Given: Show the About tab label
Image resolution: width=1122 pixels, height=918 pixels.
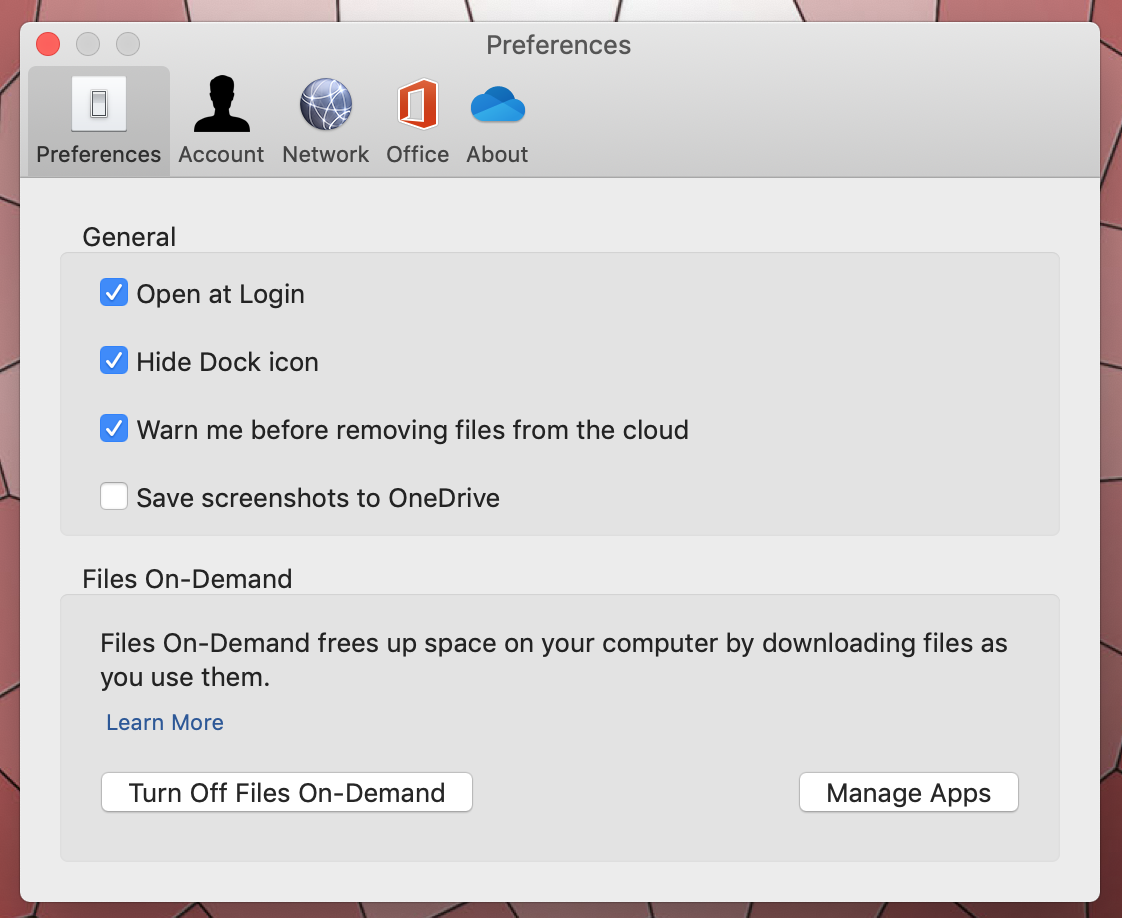Looking at the screenshot, I should click(497, 155).
